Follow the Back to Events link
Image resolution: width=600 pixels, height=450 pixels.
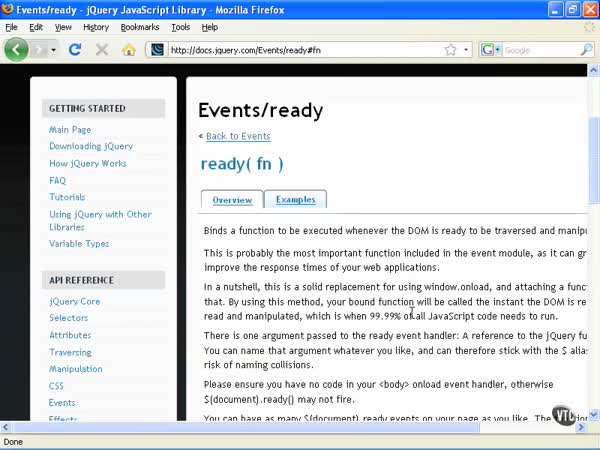point(237,136)
